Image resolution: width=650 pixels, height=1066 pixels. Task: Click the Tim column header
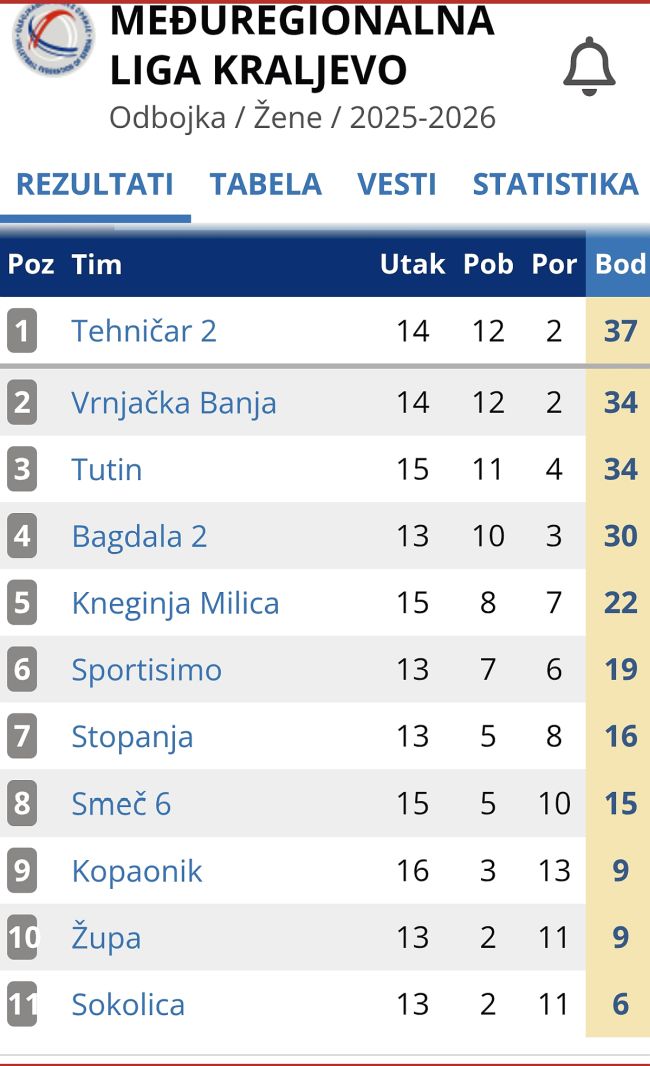click(x=96, y=264)
